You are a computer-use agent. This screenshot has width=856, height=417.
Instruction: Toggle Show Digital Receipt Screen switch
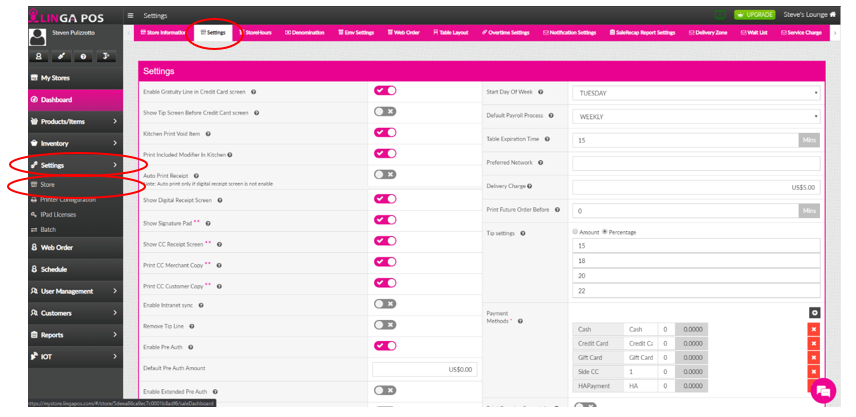point(385,199)
